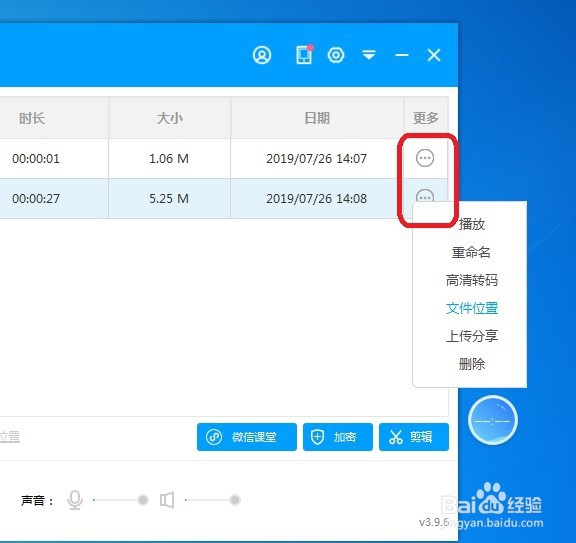Image resolution: width=576 pixels, height=543 pixels.
Task: Close the recorder window
Action: point(434,55)
